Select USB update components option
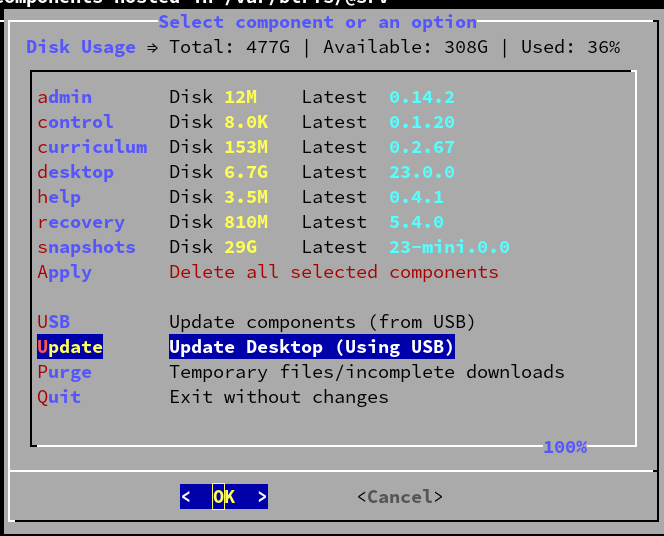 pyautogui.click(x=54, y=322)
